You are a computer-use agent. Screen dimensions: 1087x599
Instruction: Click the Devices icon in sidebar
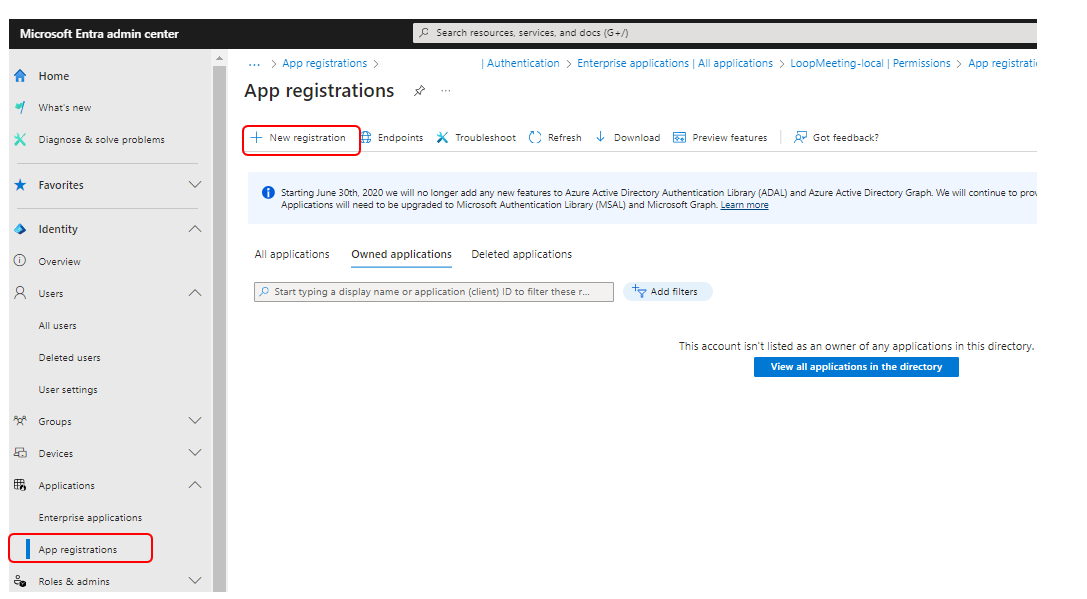[20, 453]
